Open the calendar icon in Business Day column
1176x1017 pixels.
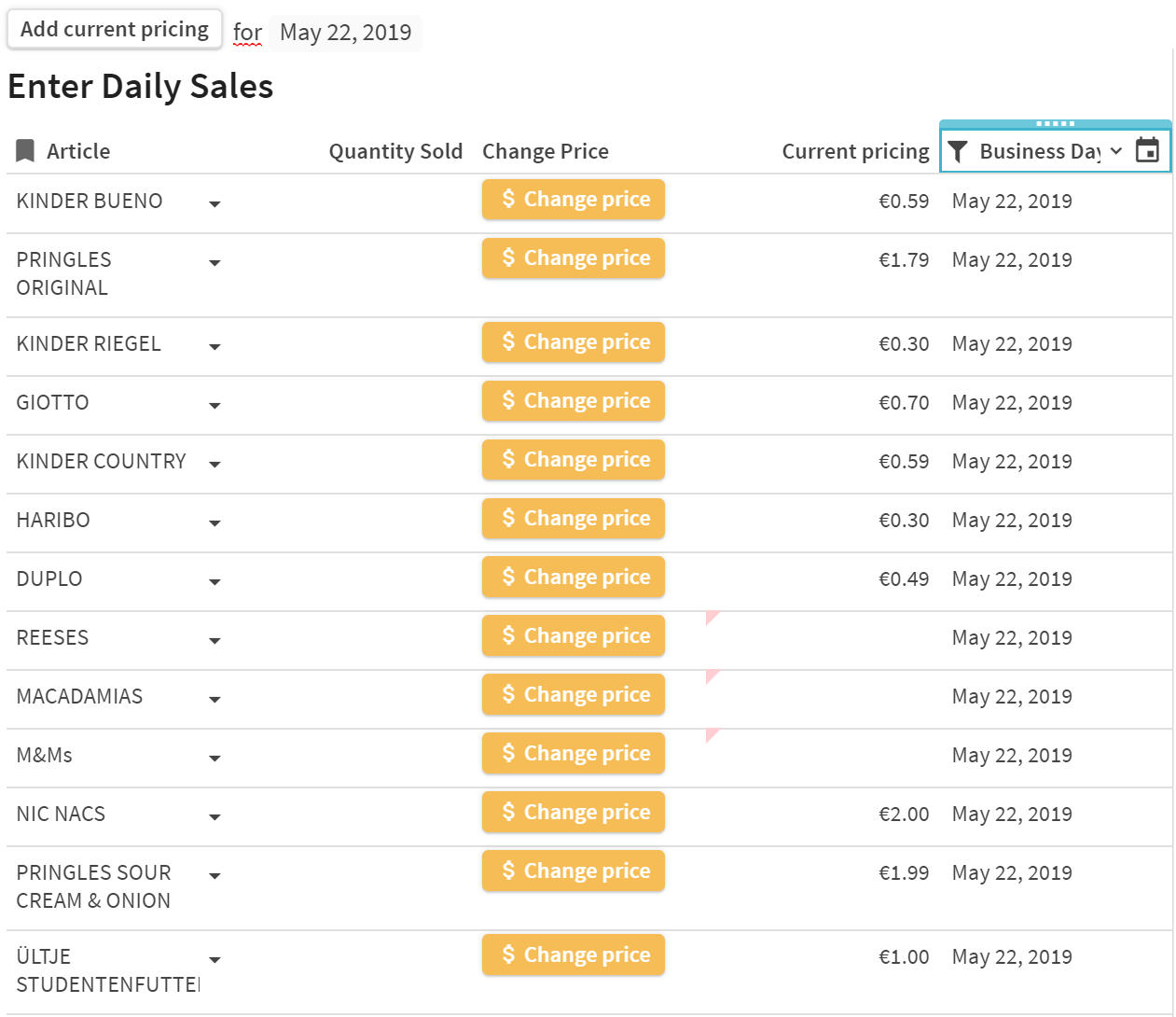point(1147,150)
